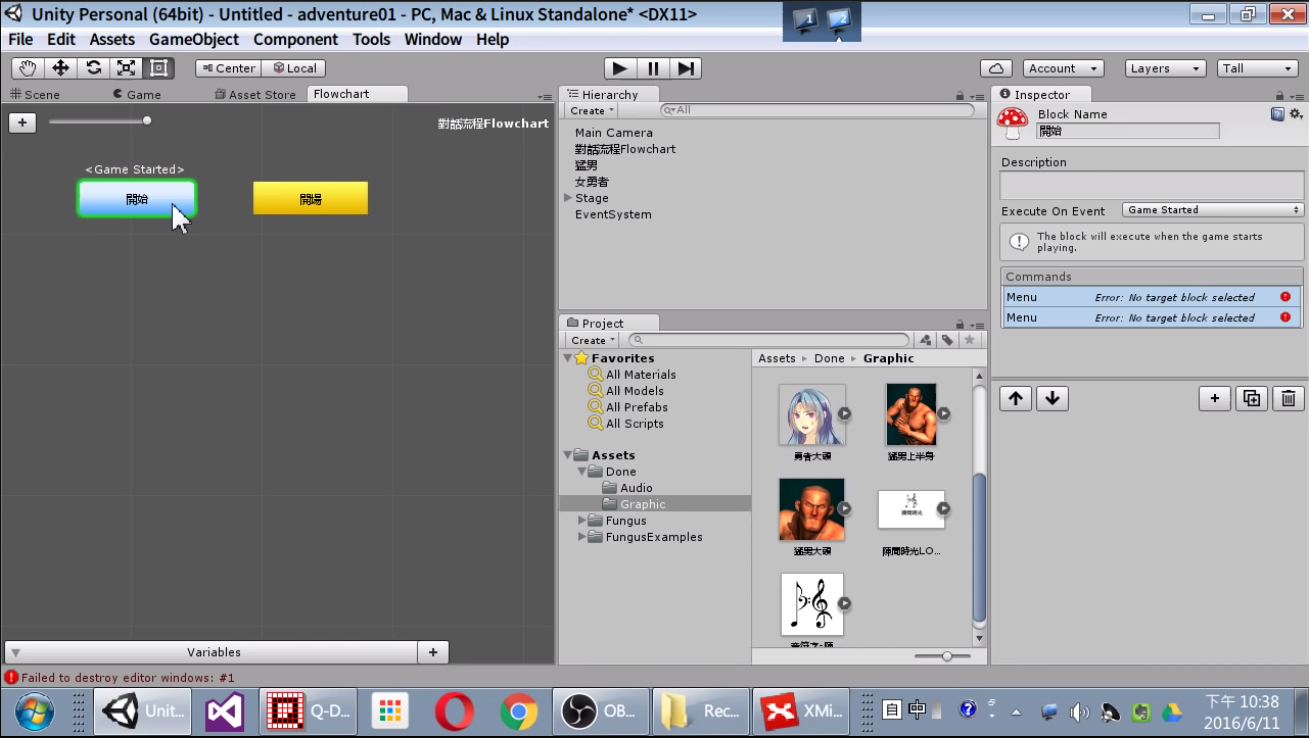Viewport: 1309px width, 738px height.
Task: Expand the FungusExamples folder arrow
Action: pos(582,537)
